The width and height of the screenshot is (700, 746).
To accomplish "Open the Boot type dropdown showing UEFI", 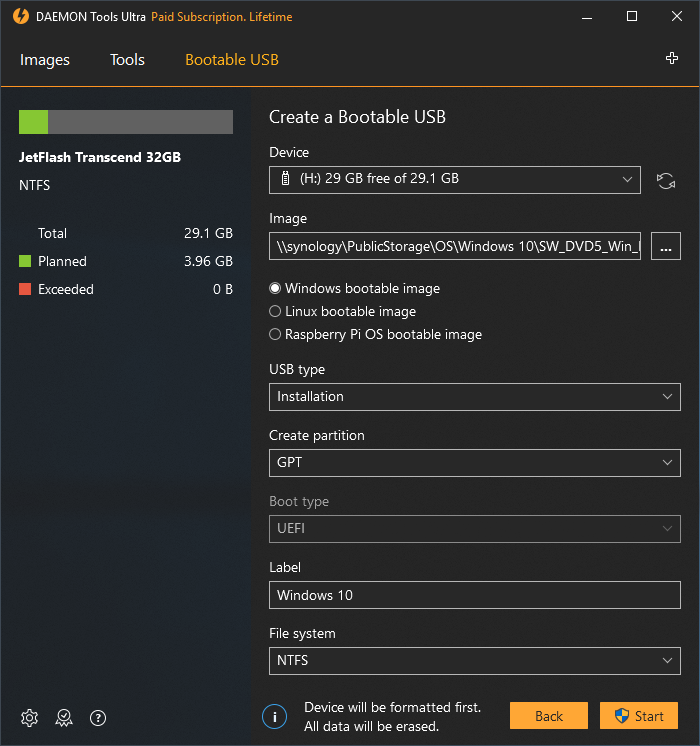I will (474, 529).
